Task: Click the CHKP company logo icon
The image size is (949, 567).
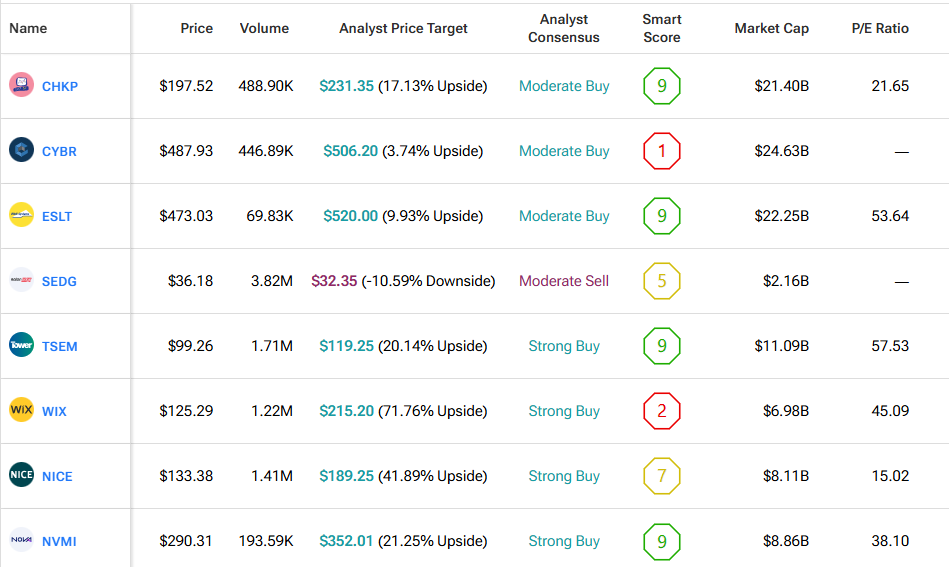Action: point(21,86)
